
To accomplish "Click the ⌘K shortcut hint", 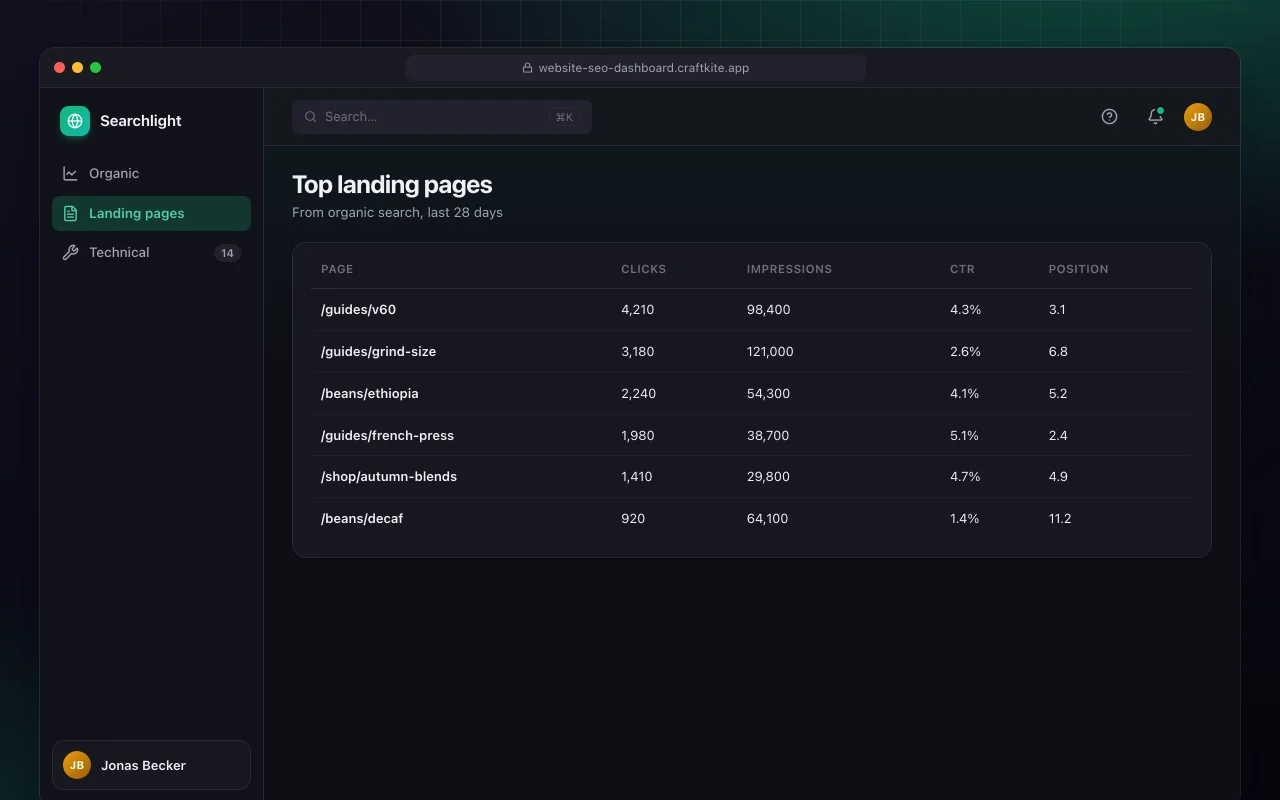I will click(564, 117).
